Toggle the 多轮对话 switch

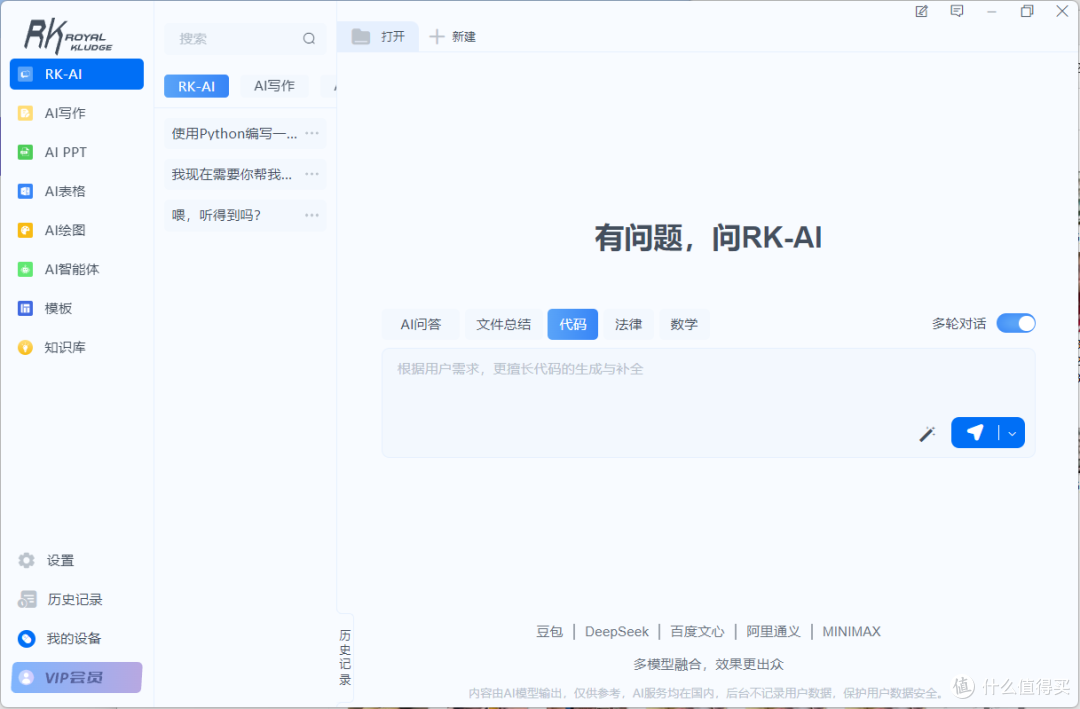tap(1016, 323)
